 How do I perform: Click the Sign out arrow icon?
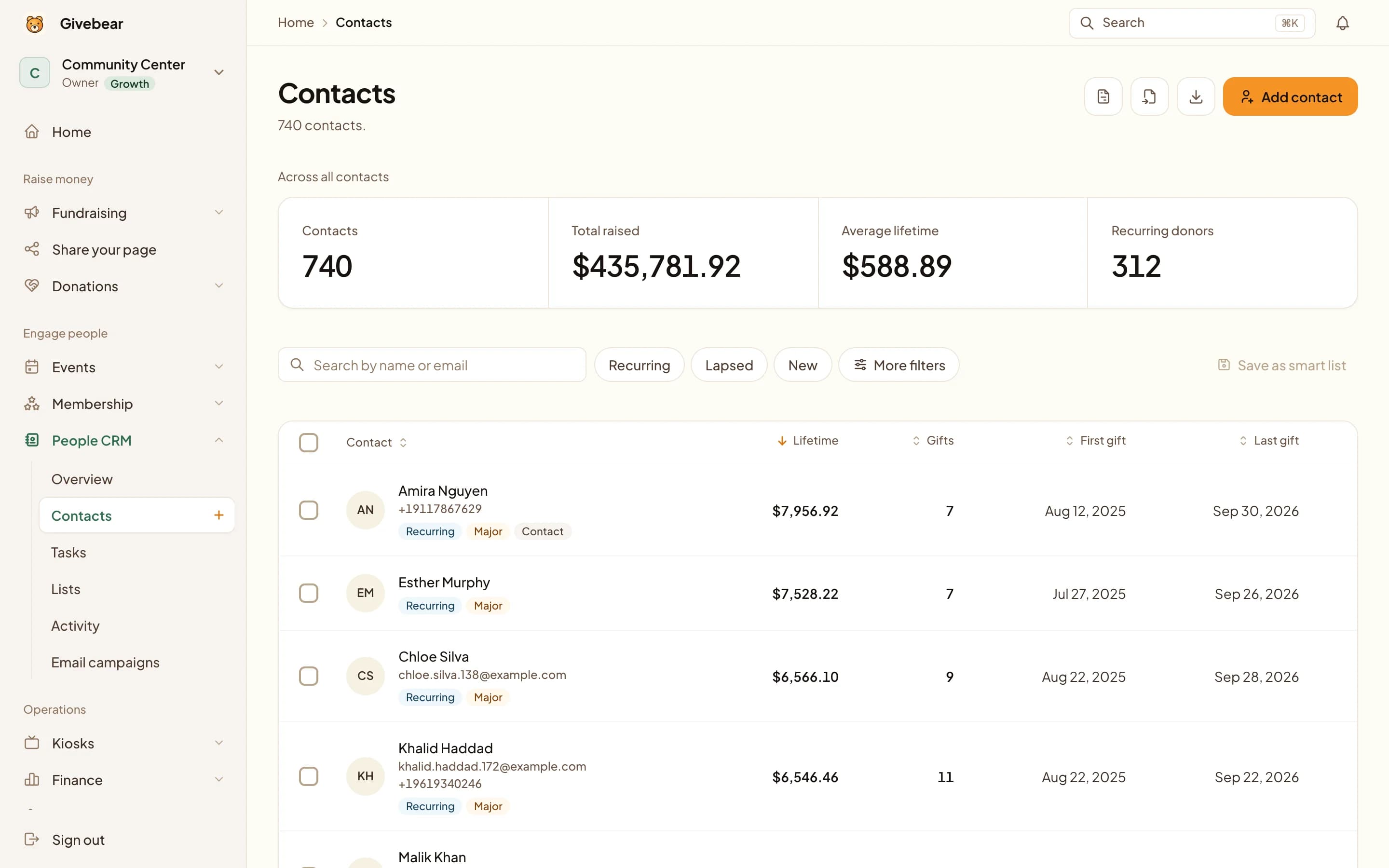pos(31,839)
